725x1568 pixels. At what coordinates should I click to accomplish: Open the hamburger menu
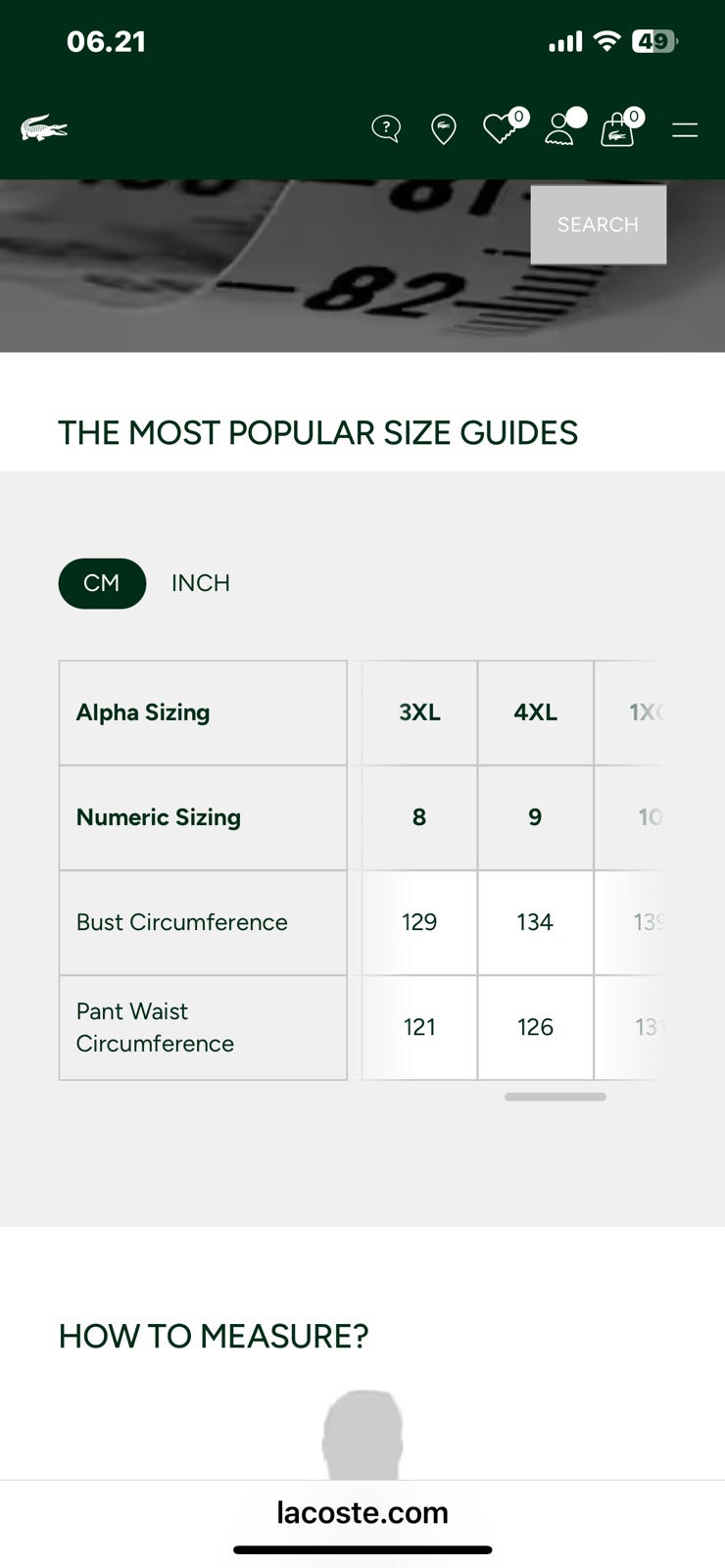[685, 129]
